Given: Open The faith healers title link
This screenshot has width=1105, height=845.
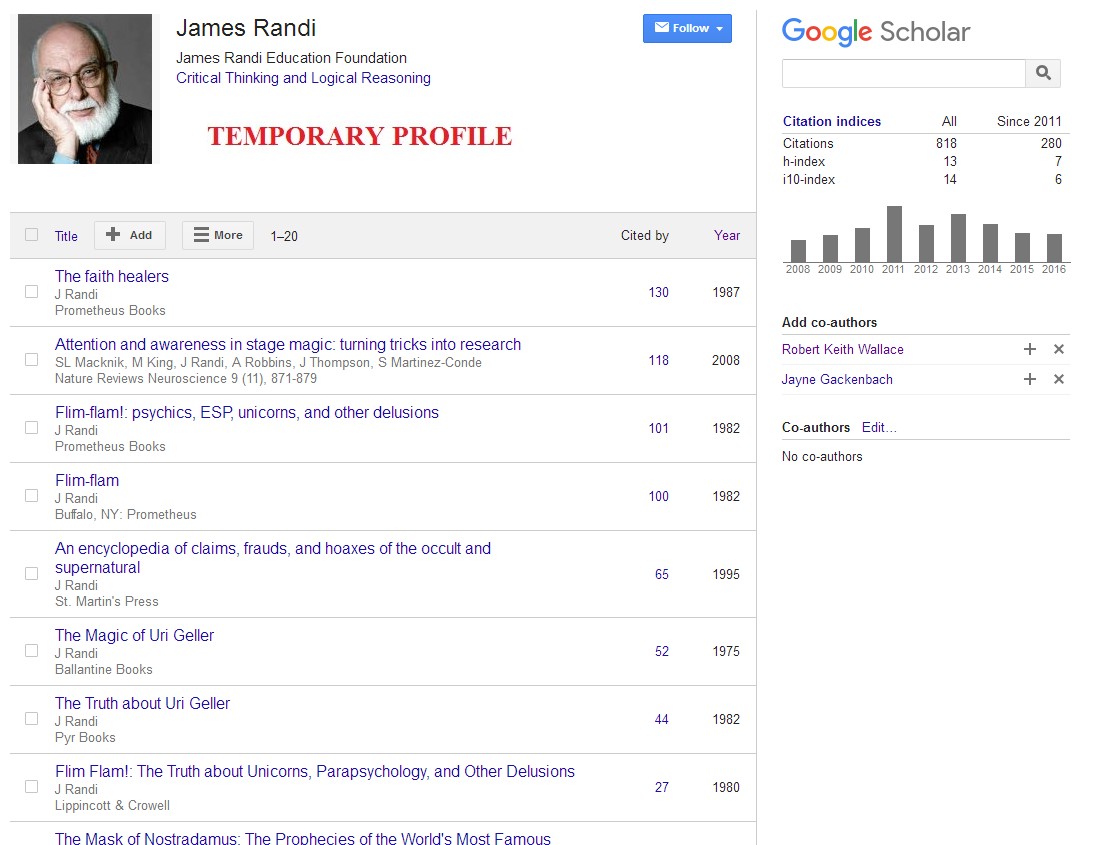Looking at the screenshot, I should point(112,276).
